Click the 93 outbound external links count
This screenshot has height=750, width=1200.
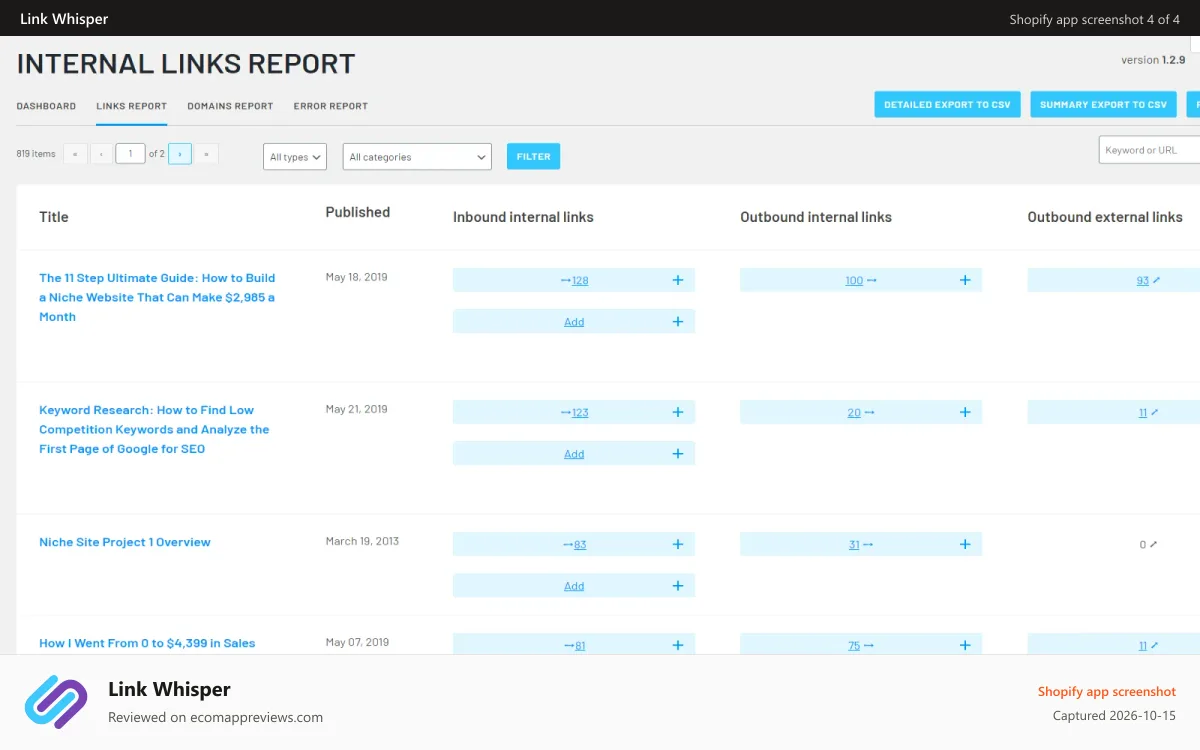(x=1143, y=281)
